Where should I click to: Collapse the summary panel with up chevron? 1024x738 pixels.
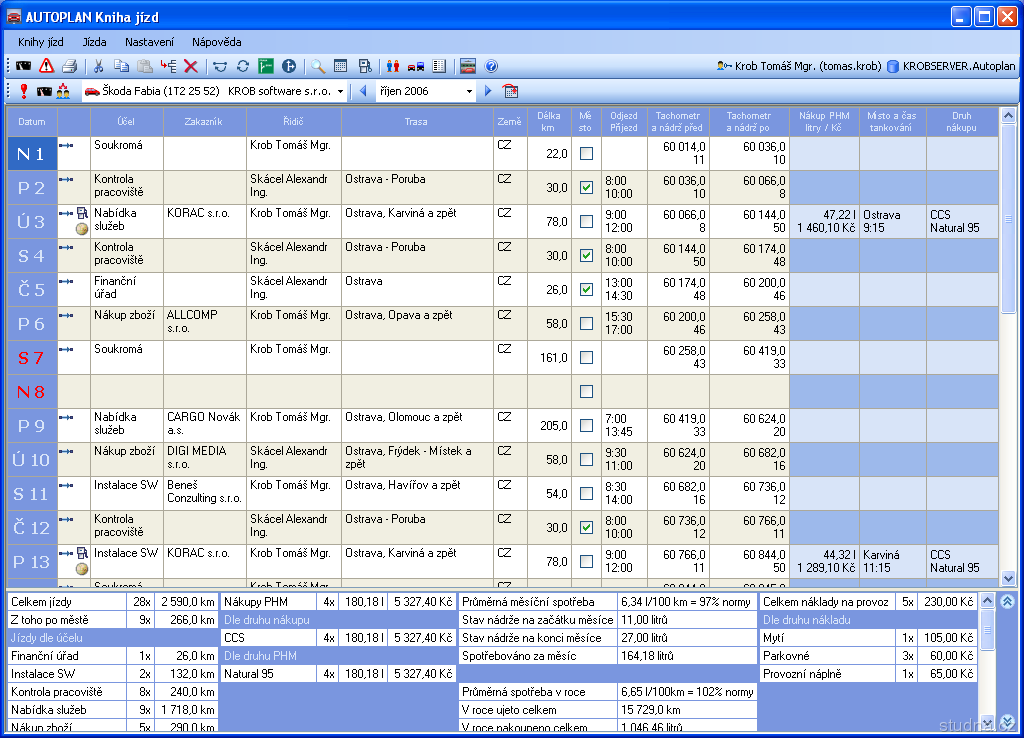(x=1007, y=602)
